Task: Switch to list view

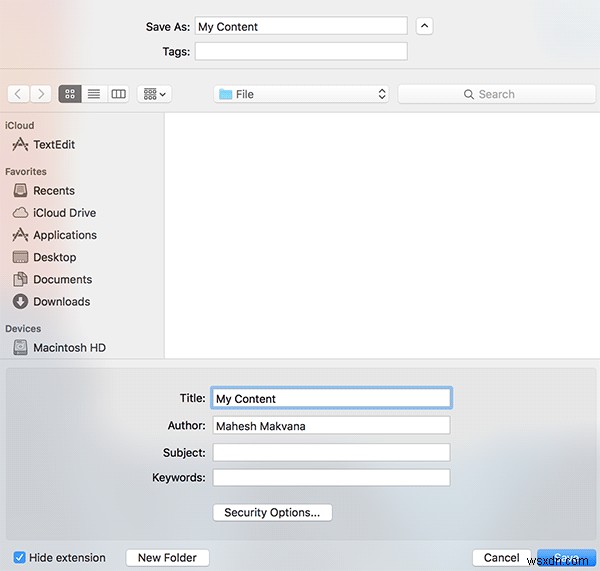Action: 94,94
